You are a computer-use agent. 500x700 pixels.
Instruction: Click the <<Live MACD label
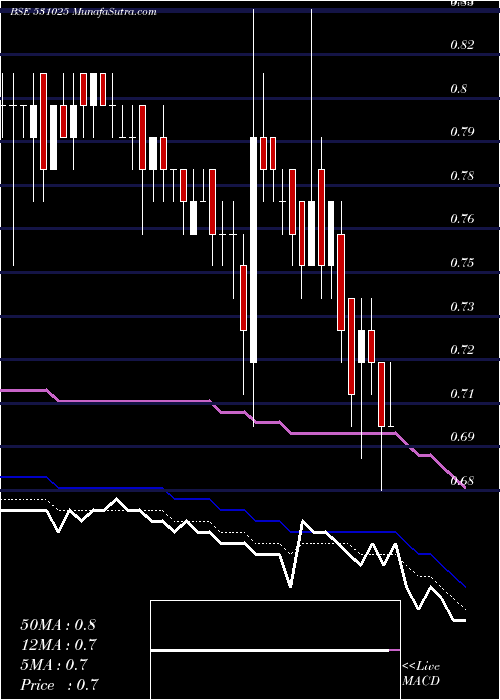421,673
